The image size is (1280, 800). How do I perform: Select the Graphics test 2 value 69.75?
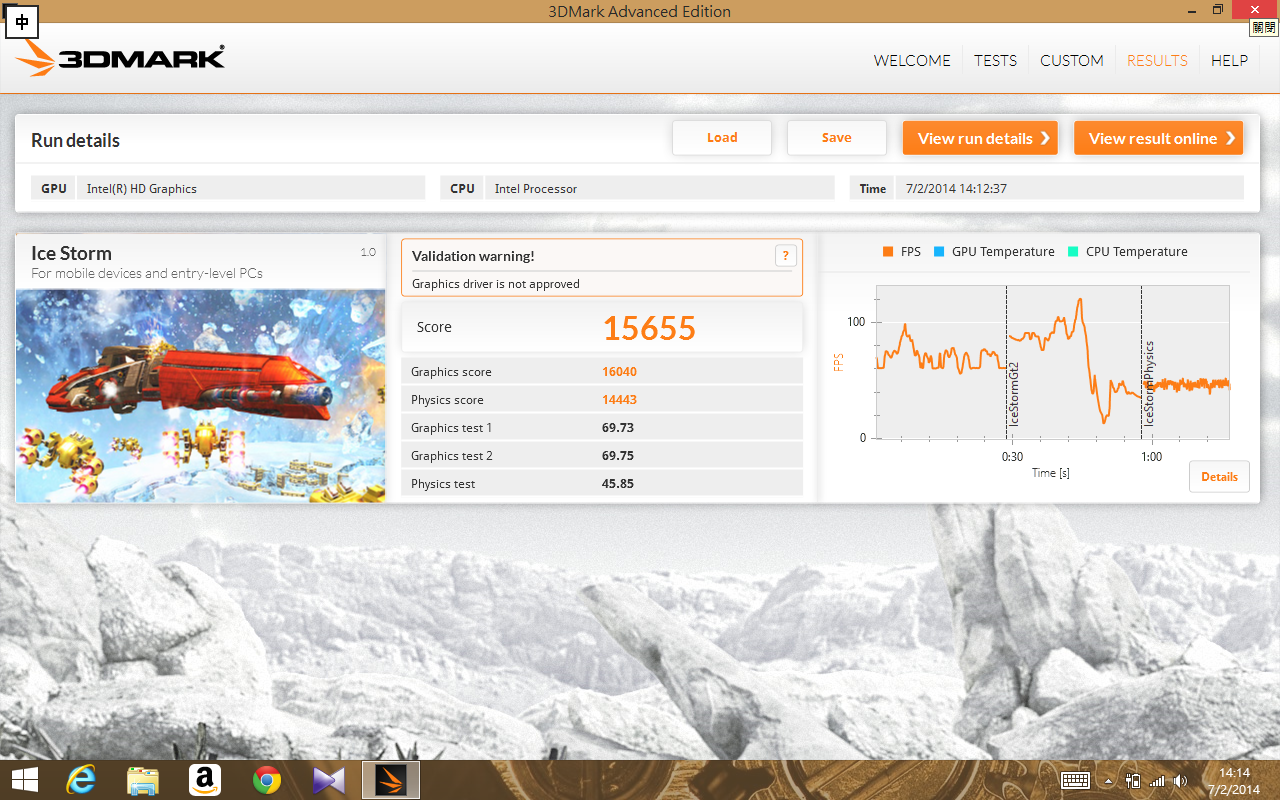pos(617,456)
